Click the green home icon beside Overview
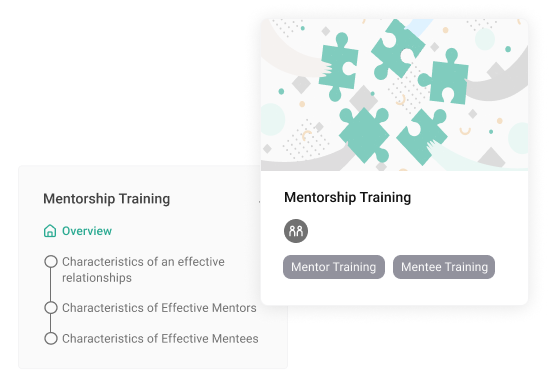The image size is (549, 387). point(50,231)
